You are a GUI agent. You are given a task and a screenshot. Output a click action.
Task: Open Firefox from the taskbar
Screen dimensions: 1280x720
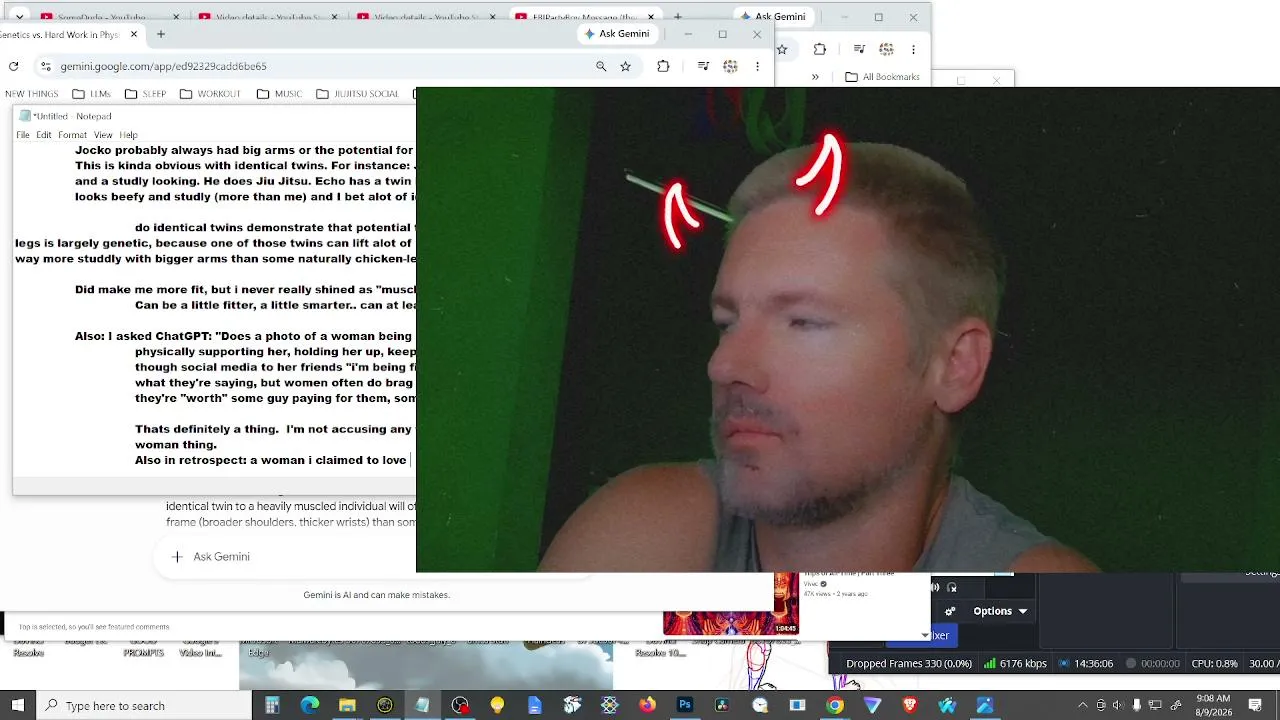coord(647,706)
